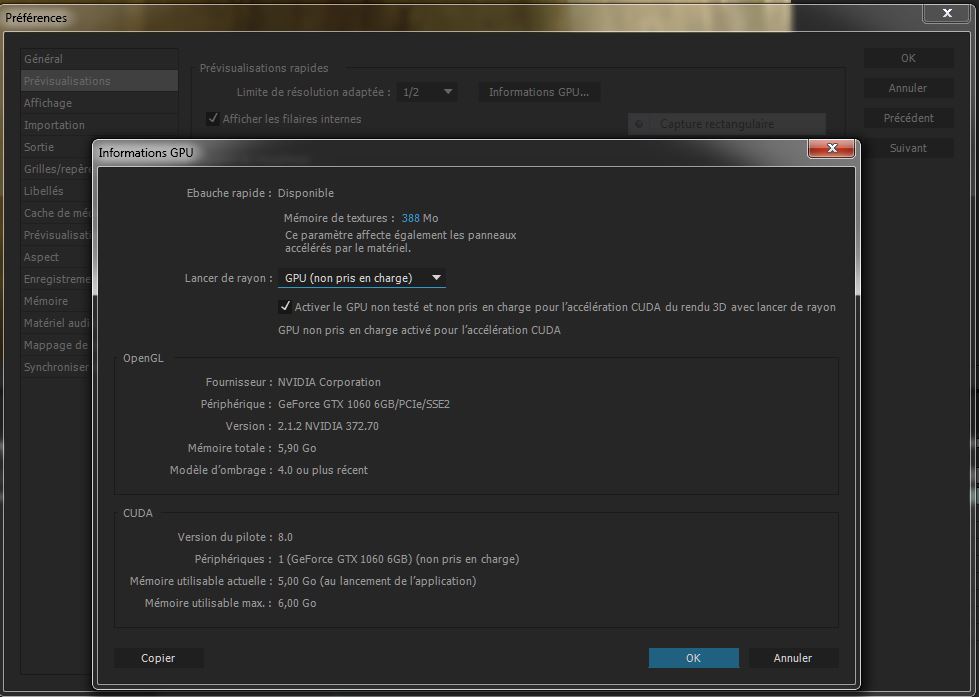Select the Prévisualisations category
This screenshot has height=697, width=979.
coord(67,81)
